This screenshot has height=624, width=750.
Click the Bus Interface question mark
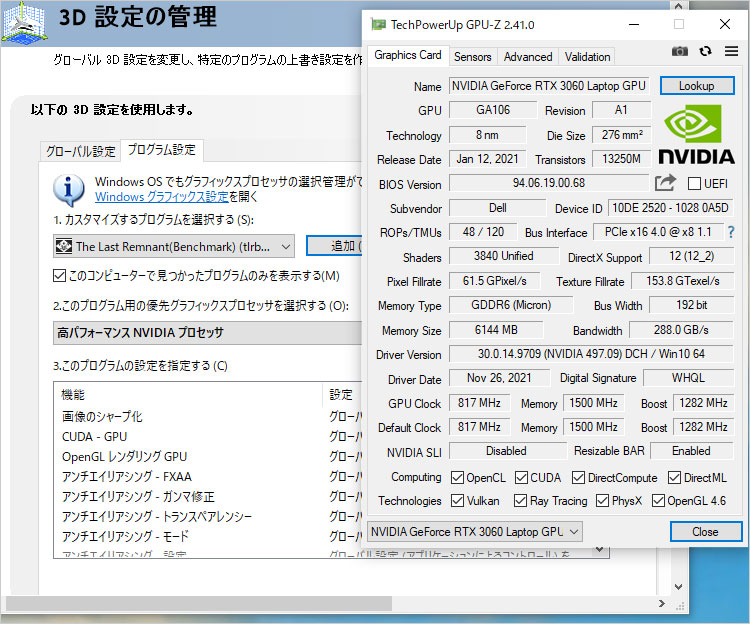731,232
